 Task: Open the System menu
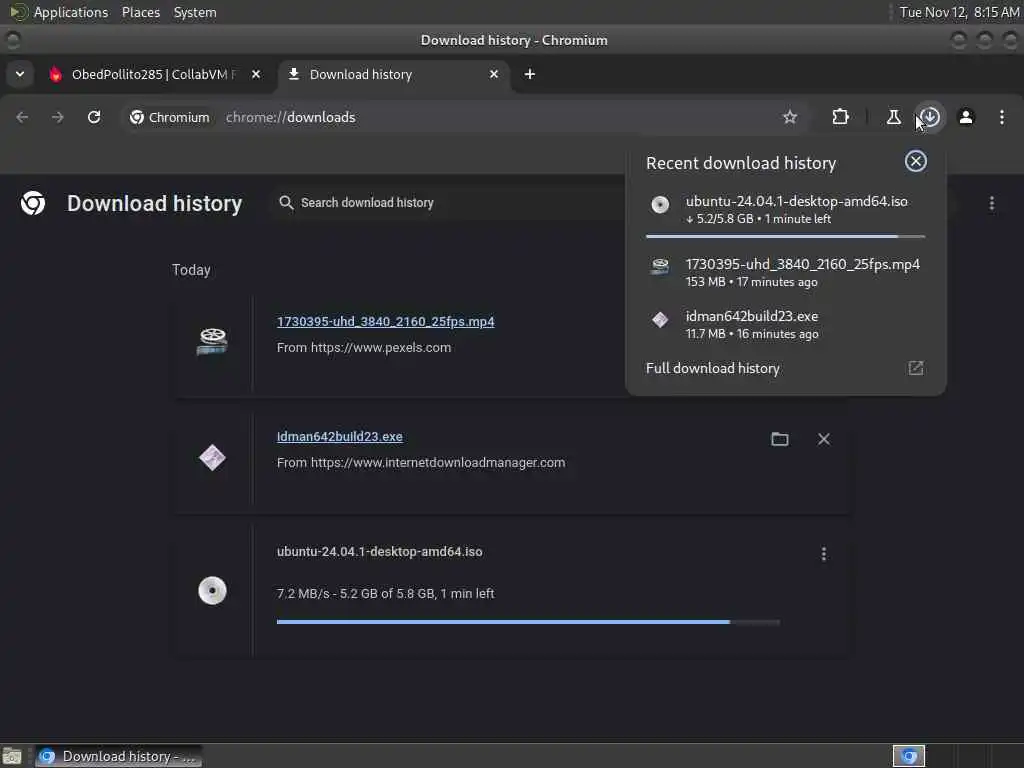tap(195, 12)
